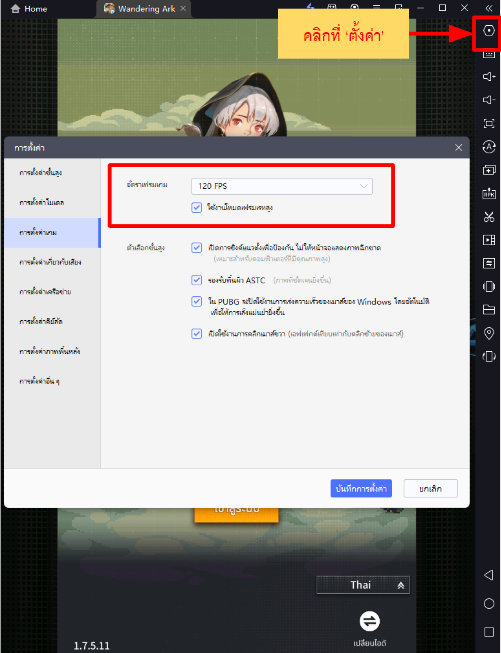
Task: Open การตั้งค่าโมเดล model settings section
Action: coord(52,203)
